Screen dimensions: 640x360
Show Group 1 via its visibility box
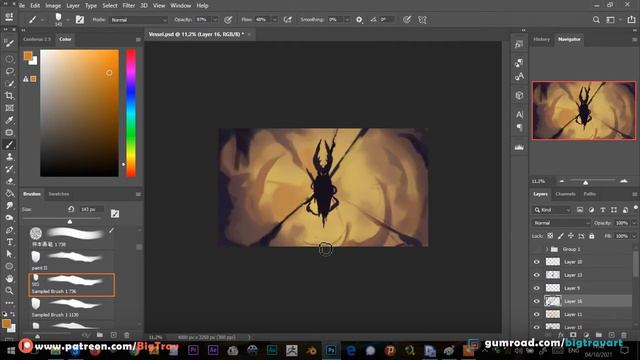click(x=537, y=249)
